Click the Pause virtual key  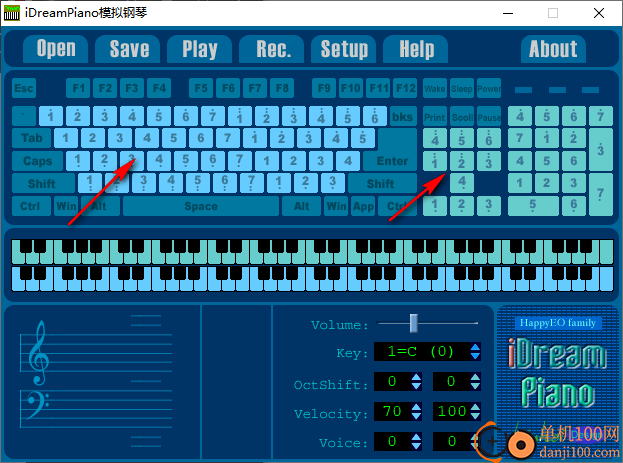tap(489, 116)
